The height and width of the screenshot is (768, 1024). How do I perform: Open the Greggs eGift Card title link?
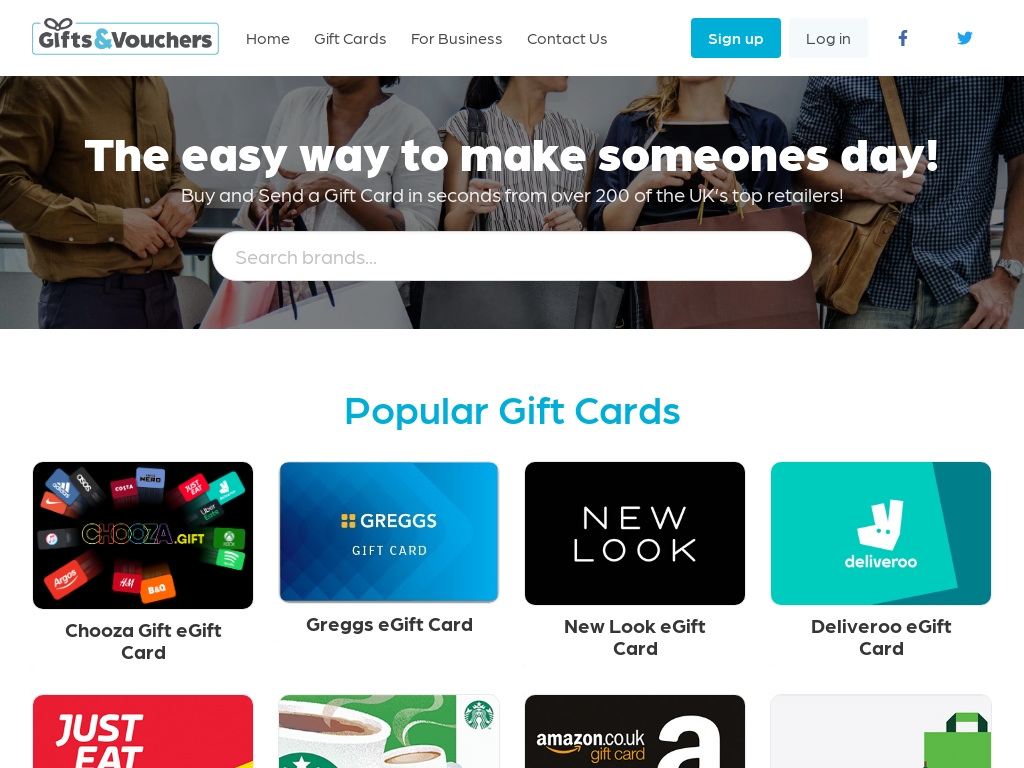[389, 624]
